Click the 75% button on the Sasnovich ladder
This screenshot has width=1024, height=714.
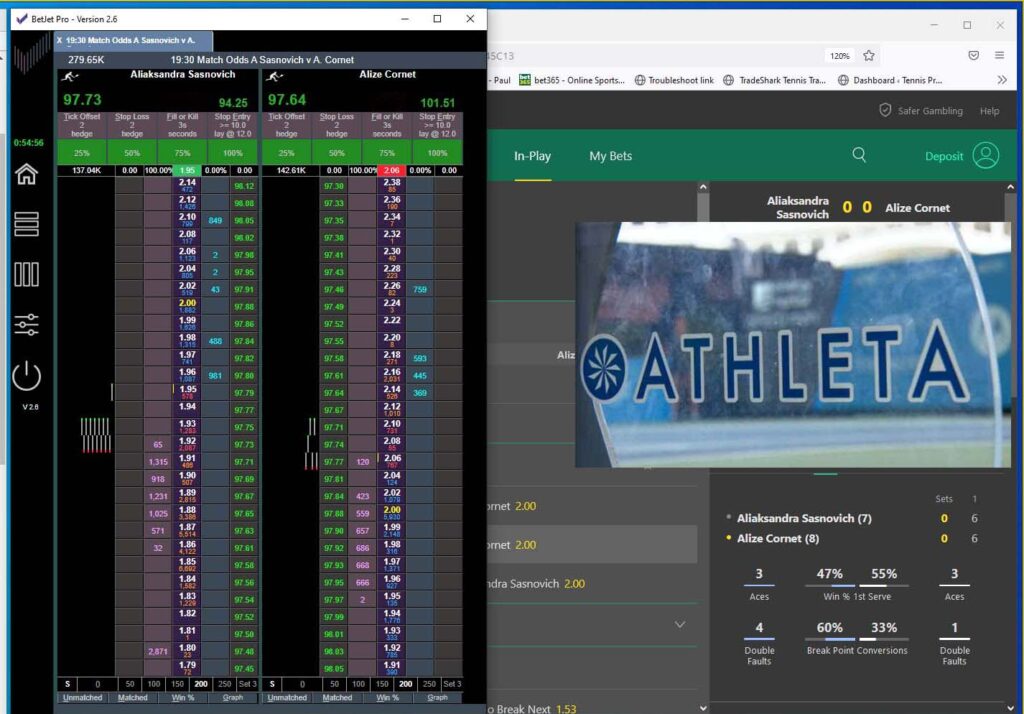coord(182,153)
